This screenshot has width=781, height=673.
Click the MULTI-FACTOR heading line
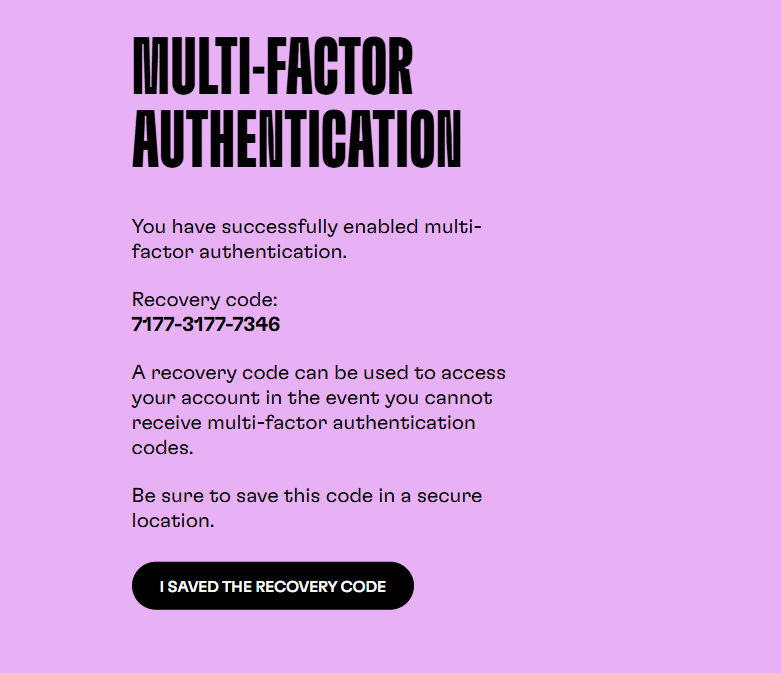[x=272, y=66]
